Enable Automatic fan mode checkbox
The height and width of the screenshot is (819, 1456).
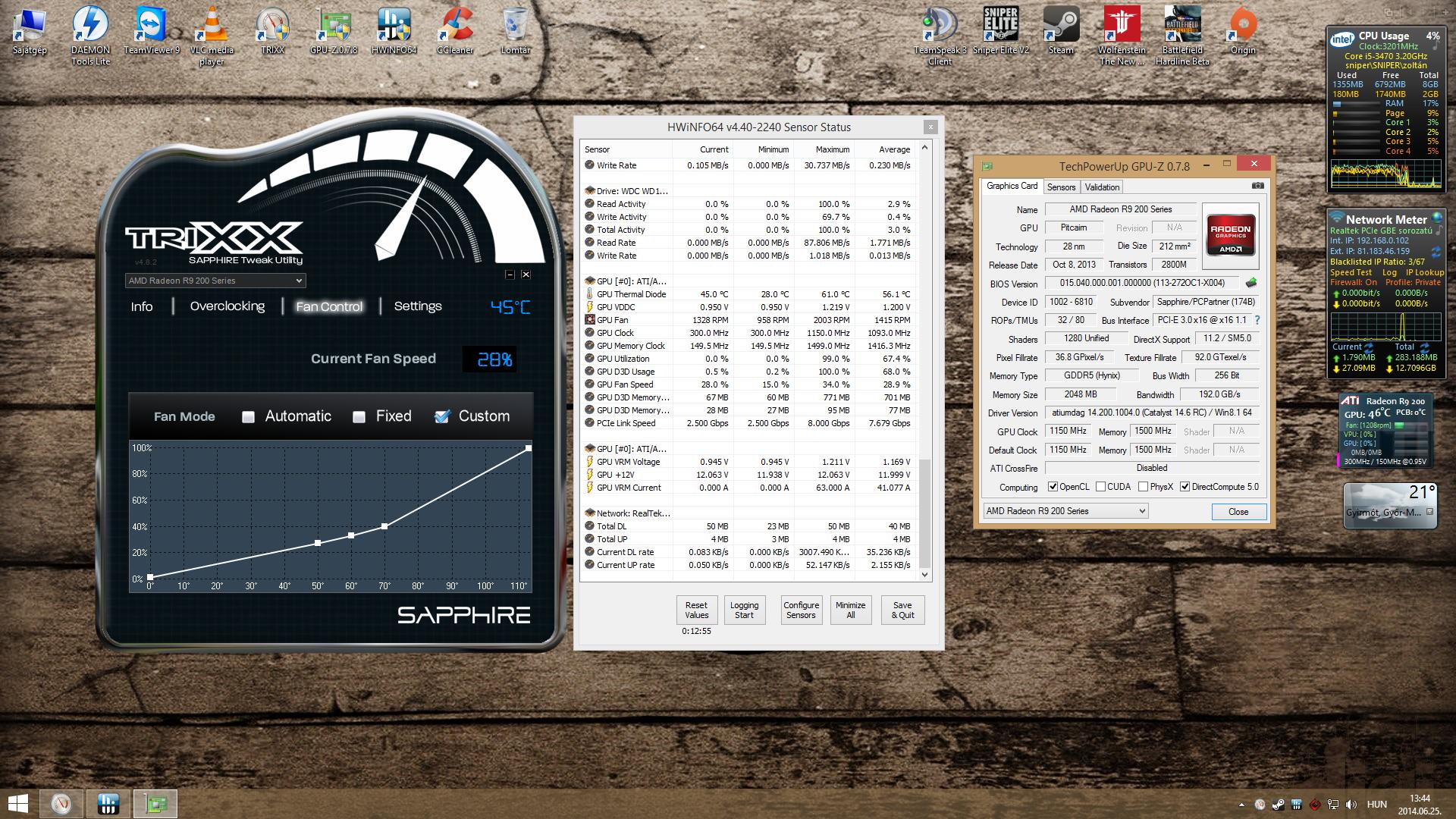[x=248, y=417]
